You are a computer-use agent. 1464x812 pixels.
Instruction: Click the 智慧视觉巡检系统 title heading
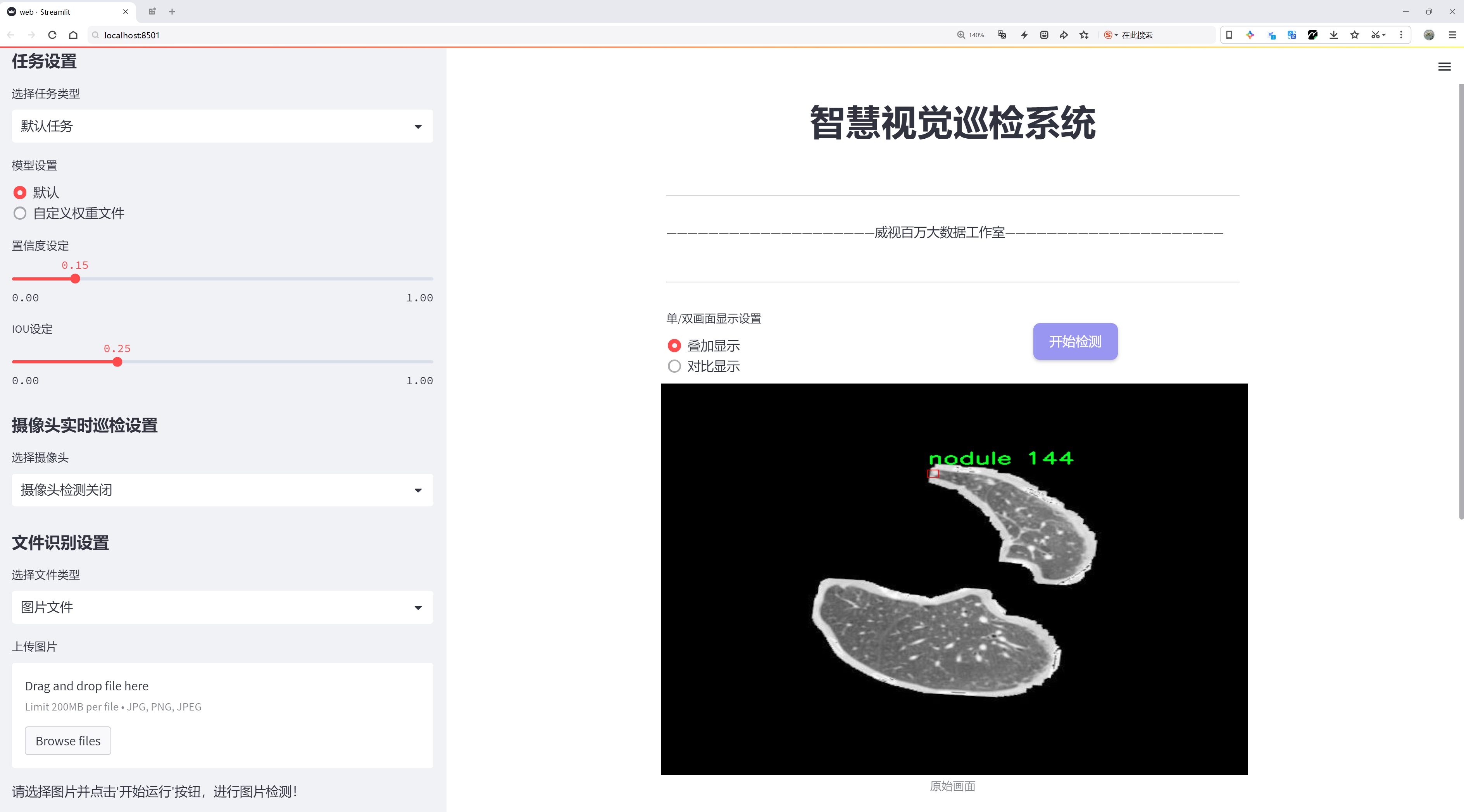click(952, 123)
